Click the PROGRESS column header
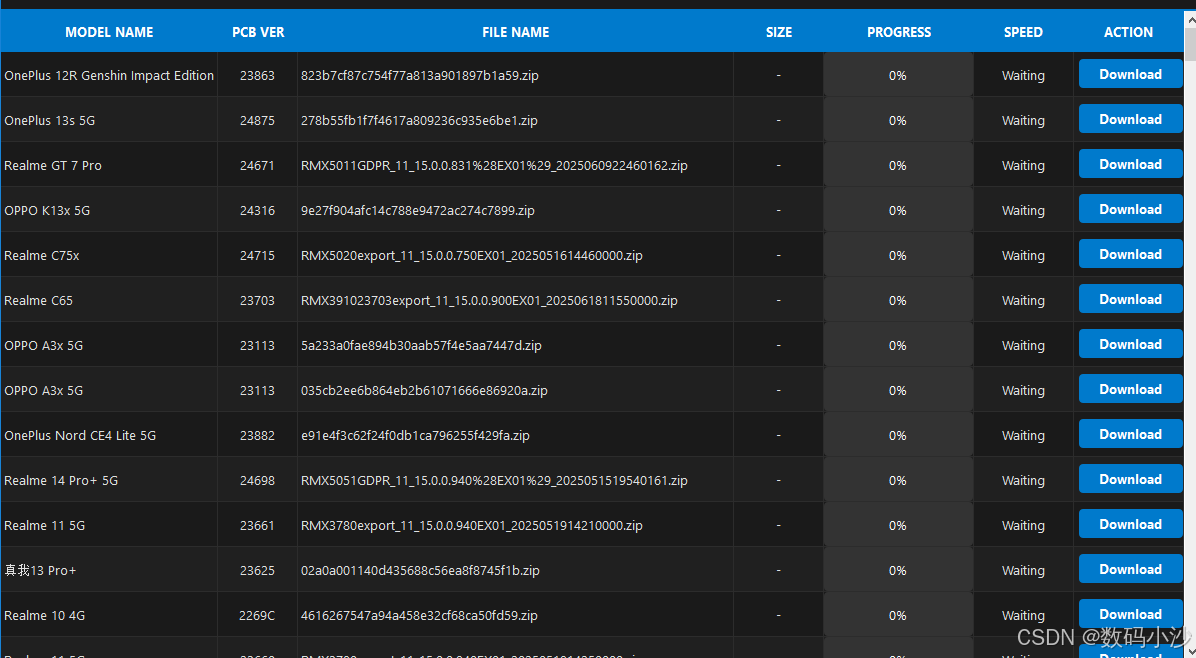 click(899, 32)
